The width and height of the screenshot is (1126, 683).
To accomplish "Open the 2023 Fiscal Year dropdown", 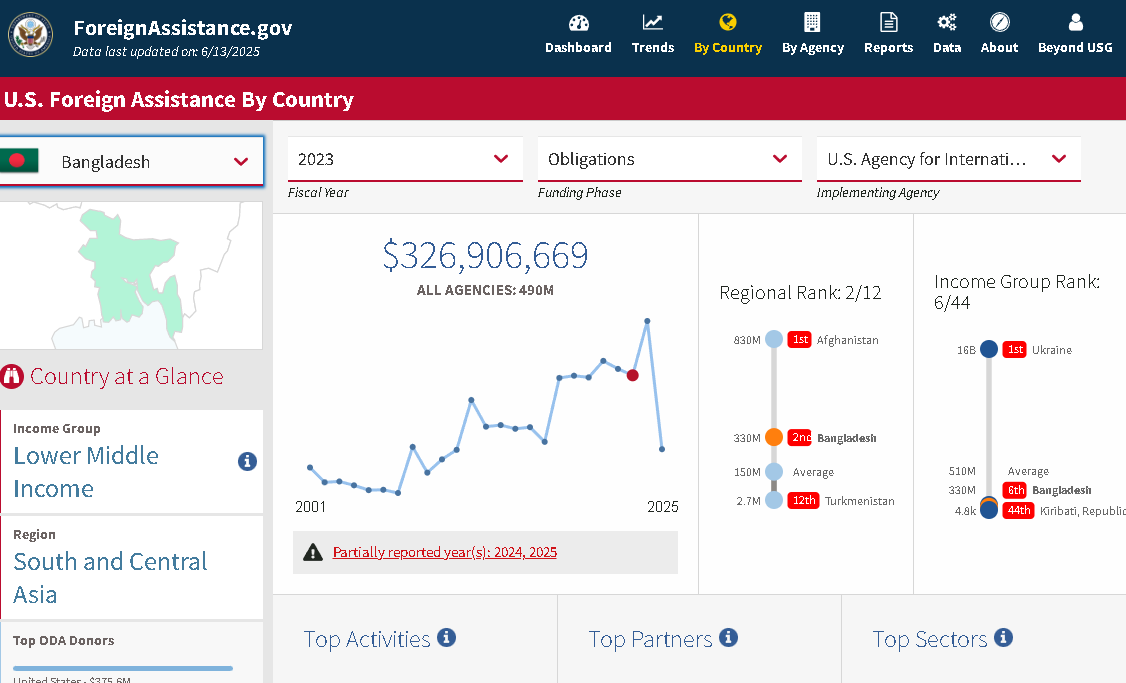I will 405,159.
